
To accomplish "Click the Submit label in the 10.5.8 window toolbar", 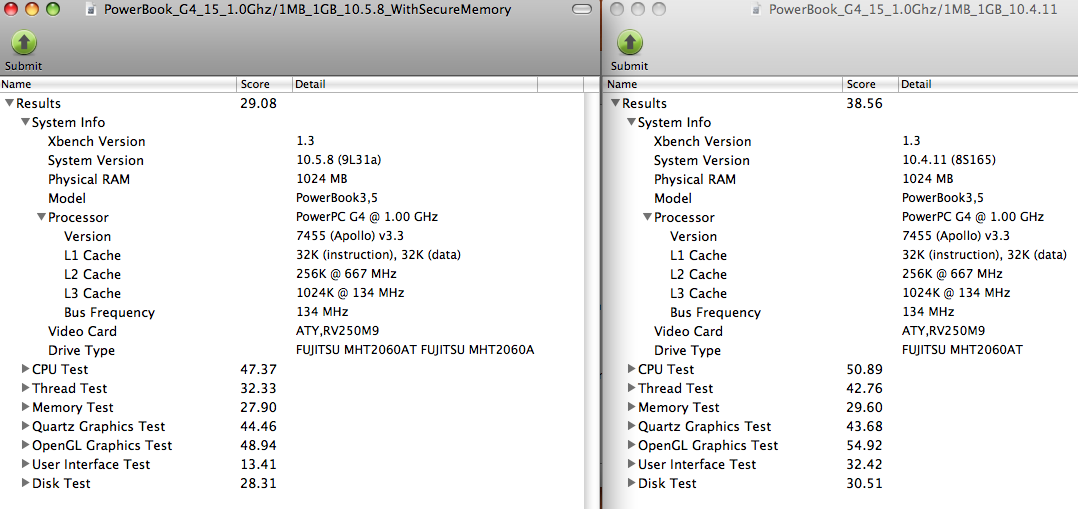I will pos(24,67).
